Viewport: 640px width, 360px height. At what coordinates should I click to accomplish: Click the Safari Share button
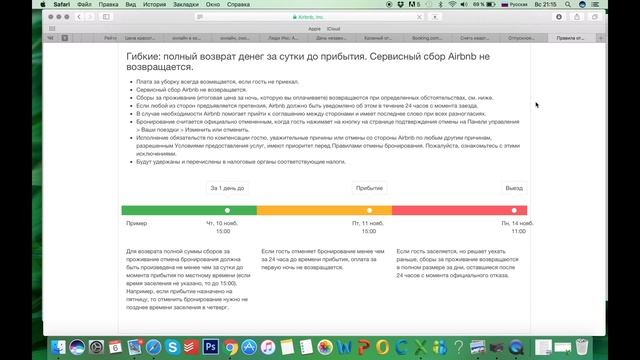click(577, 17)
